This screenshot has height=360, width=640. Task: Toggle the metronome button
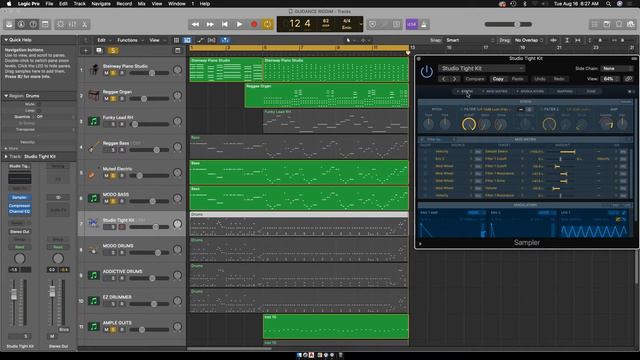click(x=424, y=24)
